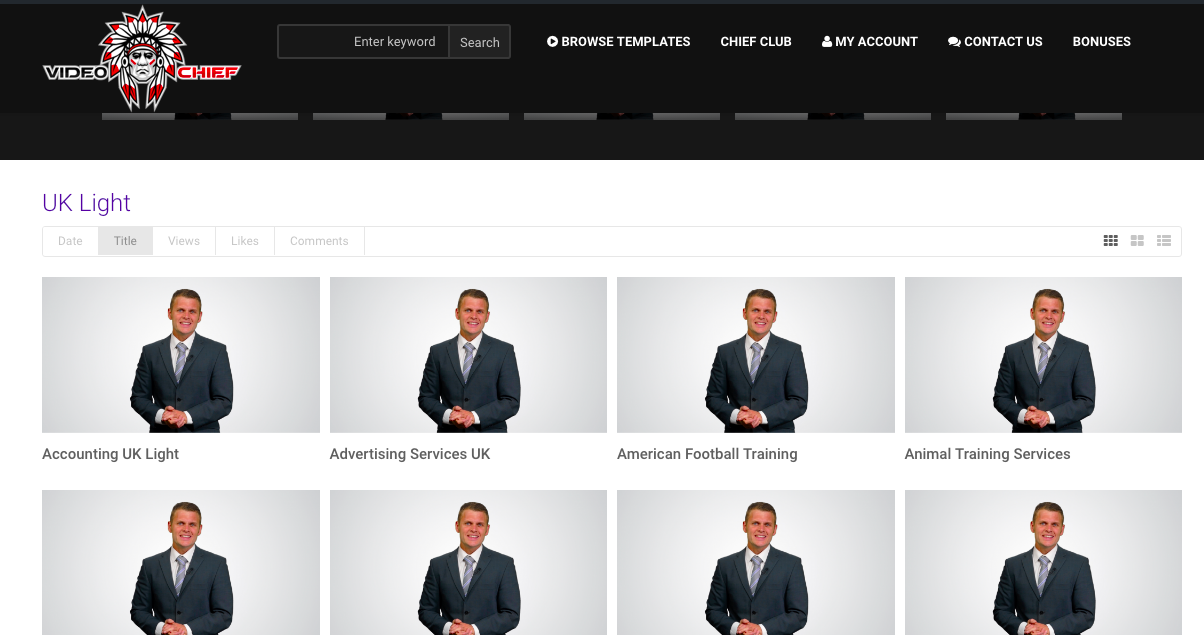1204x635 pixels.
Task: Sort videos by Likes
Action: pyautogui.click(x=245, y=241)
